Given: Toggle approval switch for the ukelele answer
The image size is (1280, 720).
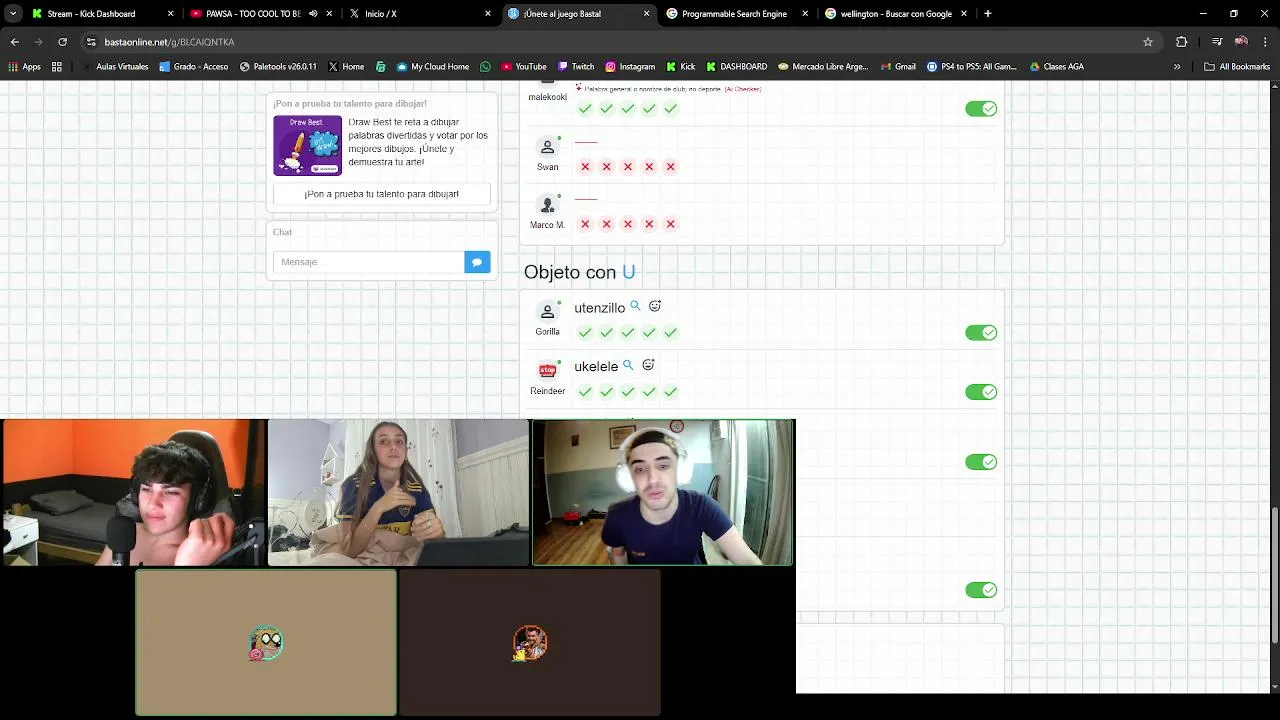Looking at the screenshot, I should pos(981,392).
